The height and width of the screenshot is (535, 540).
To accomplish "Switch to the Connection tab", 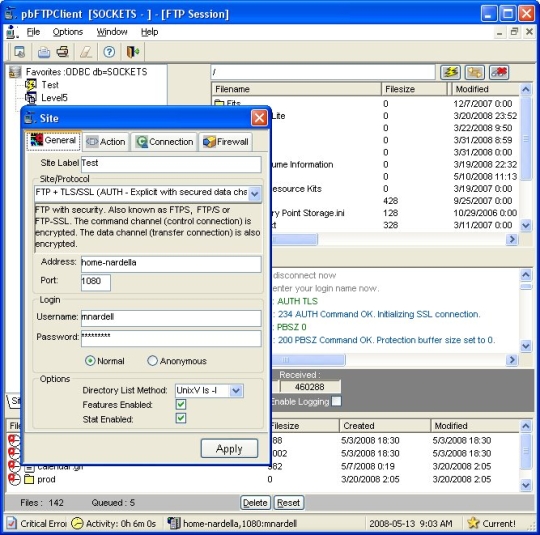I will (x=164, y=142).
